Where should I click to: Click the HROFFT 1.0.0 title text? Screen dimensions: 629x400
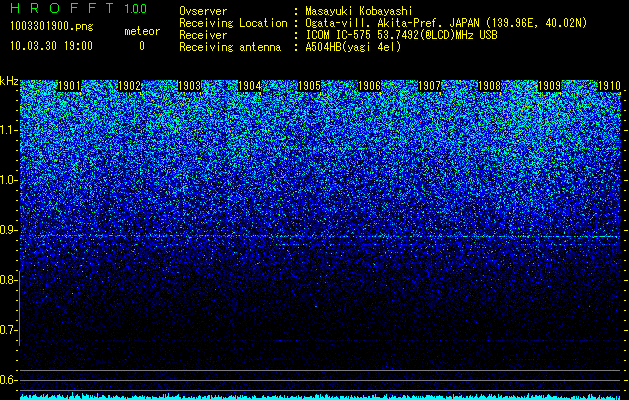(x=78, y=8)
